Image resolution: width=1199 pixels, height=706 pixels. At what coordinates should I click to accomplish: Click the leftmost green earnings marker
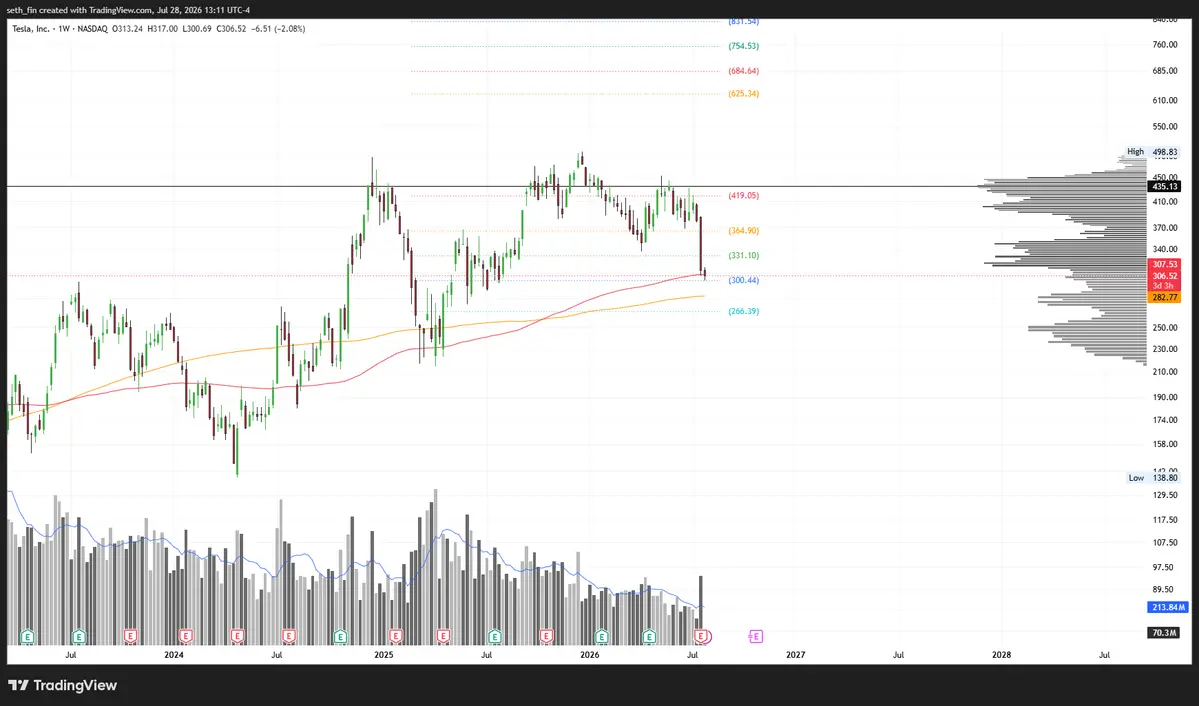(28, 636)
